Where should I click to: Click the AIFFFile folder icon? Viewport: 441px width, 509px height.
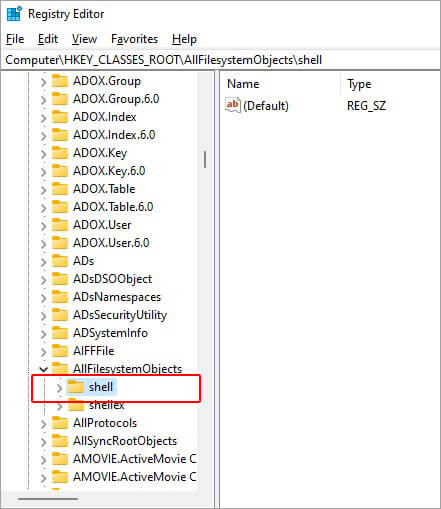pyautogui.click(x=60, y=351)
